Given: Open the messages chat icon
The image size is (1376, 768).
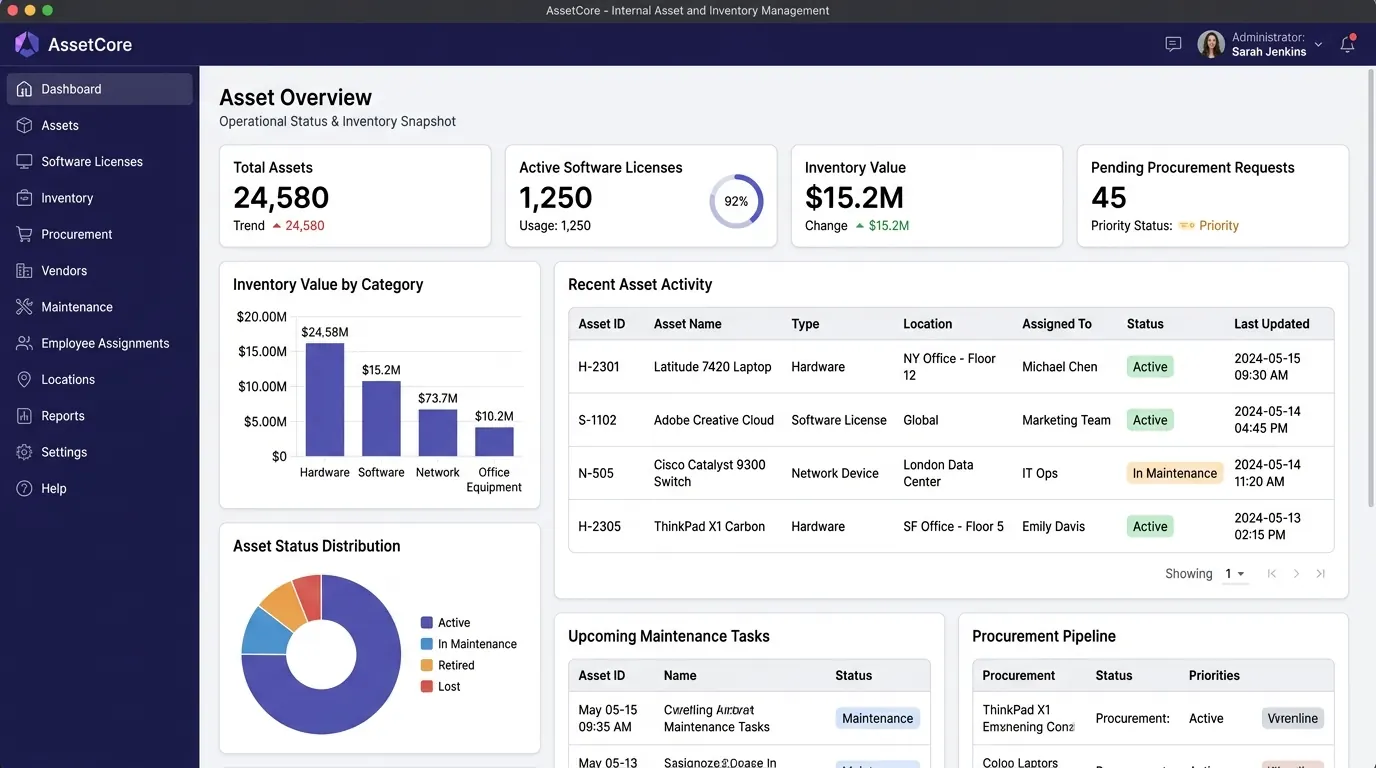Looking at the screenshot, I should coord(1173,44).
